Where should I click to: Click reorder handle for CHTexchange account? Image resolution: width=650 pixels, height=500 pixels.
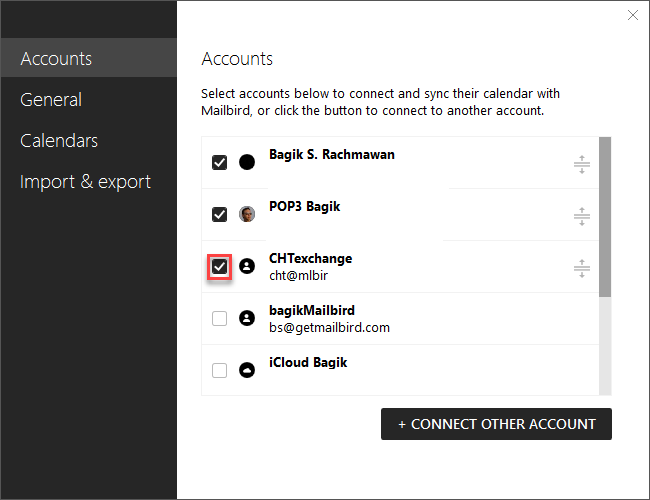point(582,268)
